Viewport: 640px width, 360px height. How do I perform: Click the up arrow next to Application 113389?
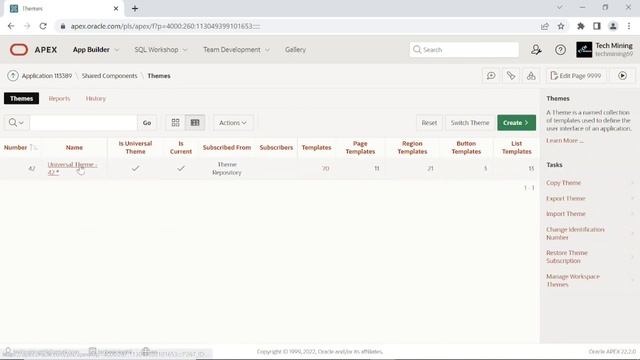pos(13,76)
